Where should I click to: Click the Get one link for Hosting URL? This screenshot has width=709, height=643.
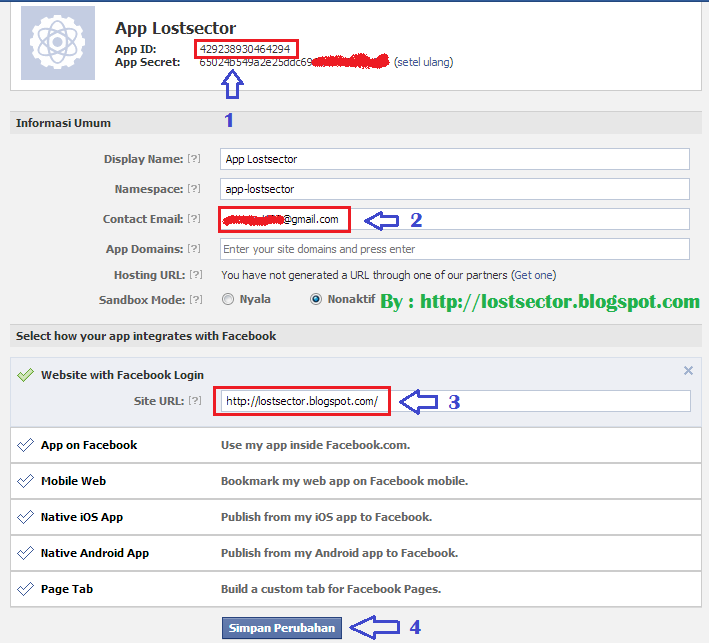tap(534, 275)
